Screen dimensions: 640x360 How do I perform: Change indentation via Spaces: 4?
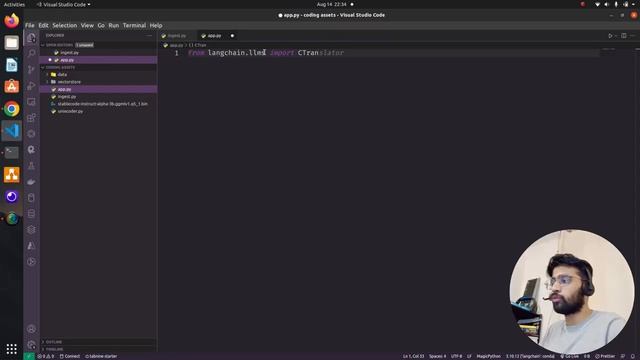(437, 356)
